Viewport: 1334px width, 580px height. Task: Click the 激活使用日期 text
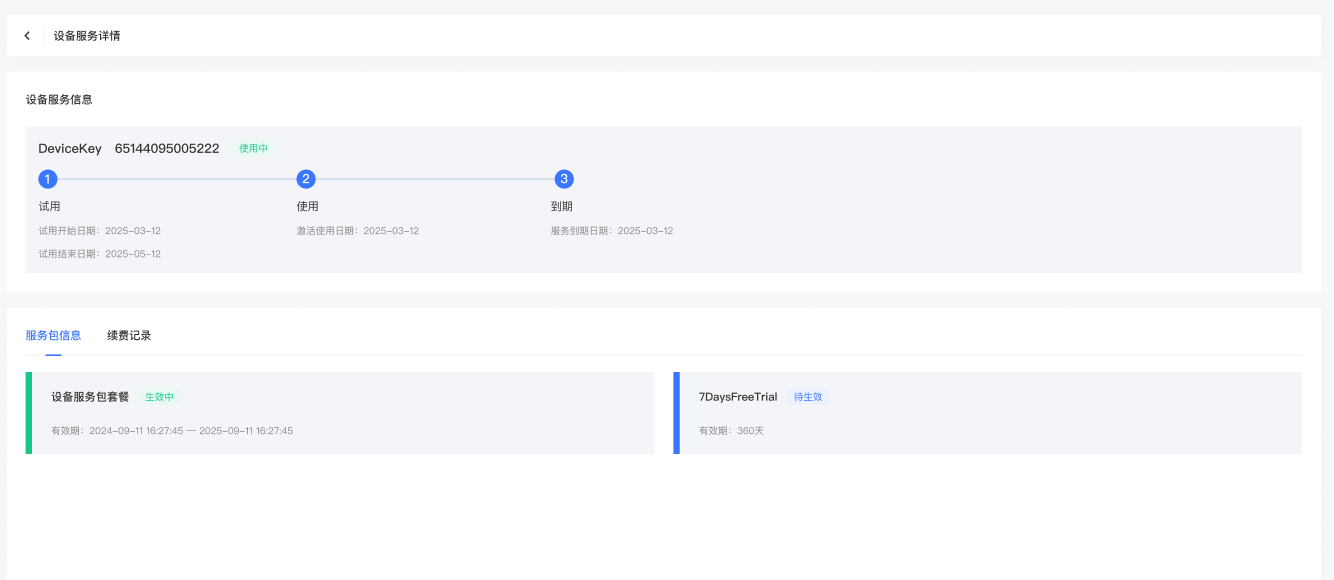(357, 231)
